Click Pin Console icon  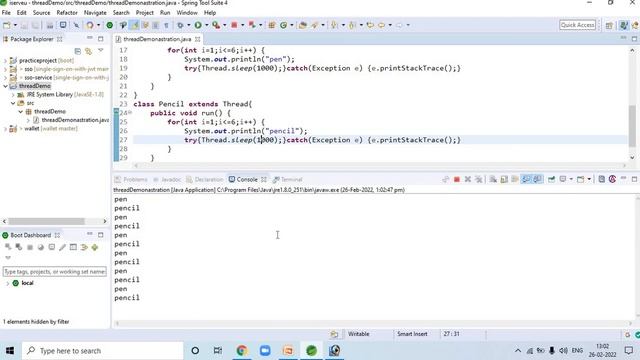point(551,180)
